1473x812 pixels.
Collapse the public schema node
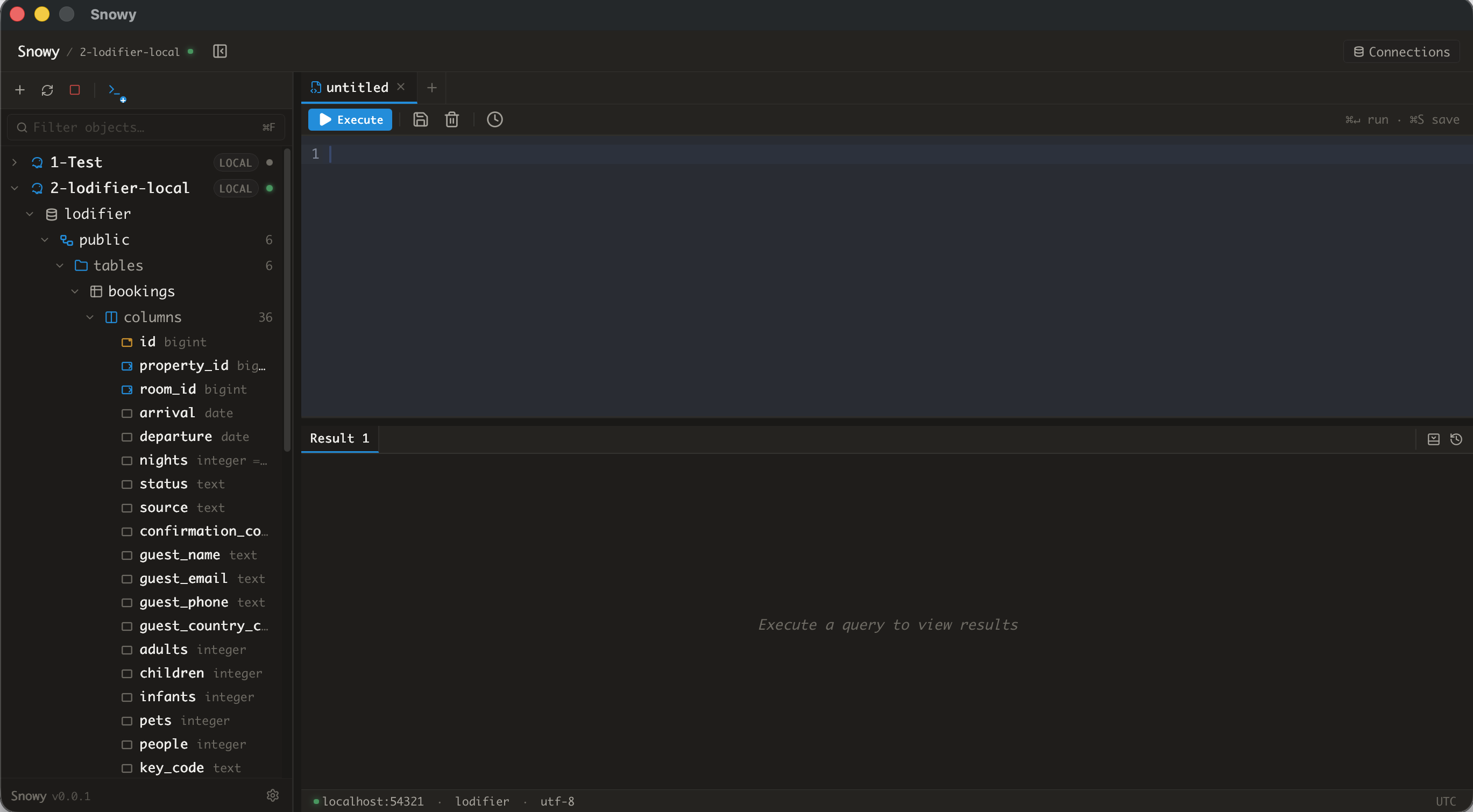(x=45, y=240)
